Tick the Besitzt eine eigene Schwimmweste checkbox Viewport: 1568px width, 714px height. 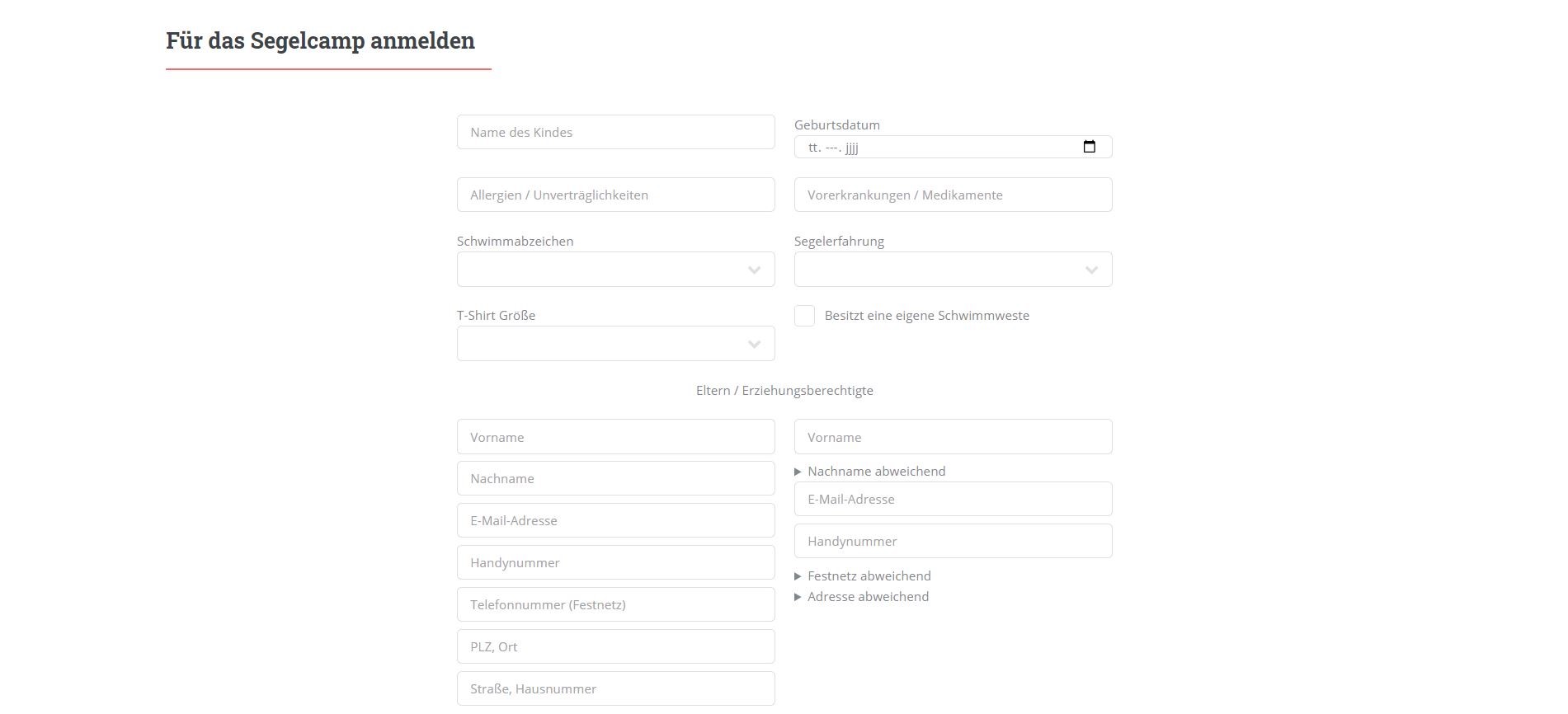[804, 316]
